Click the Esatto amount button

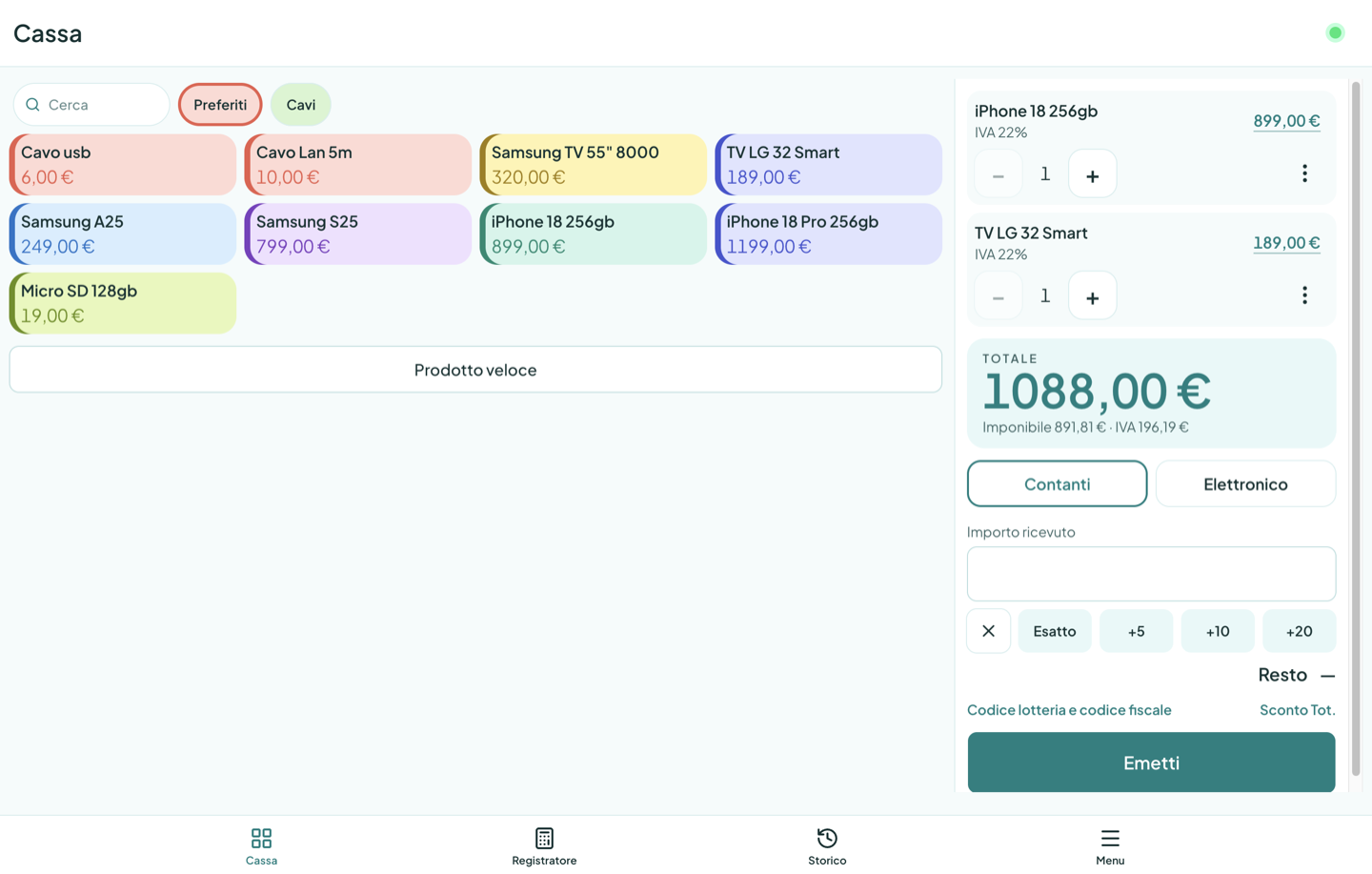coord(1055,631)
